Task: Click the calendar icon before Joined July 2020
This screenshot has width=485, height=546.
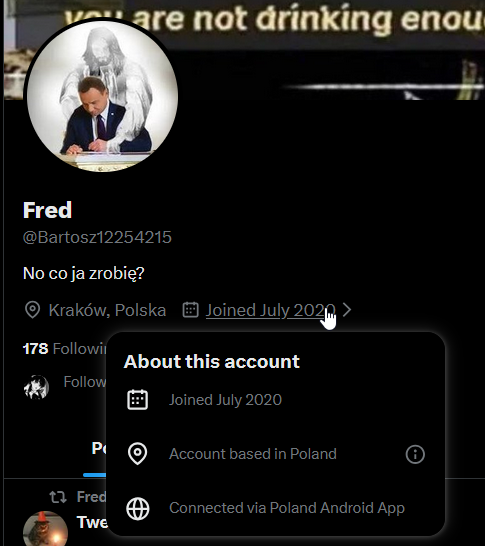Action: [x=190, y=310]
